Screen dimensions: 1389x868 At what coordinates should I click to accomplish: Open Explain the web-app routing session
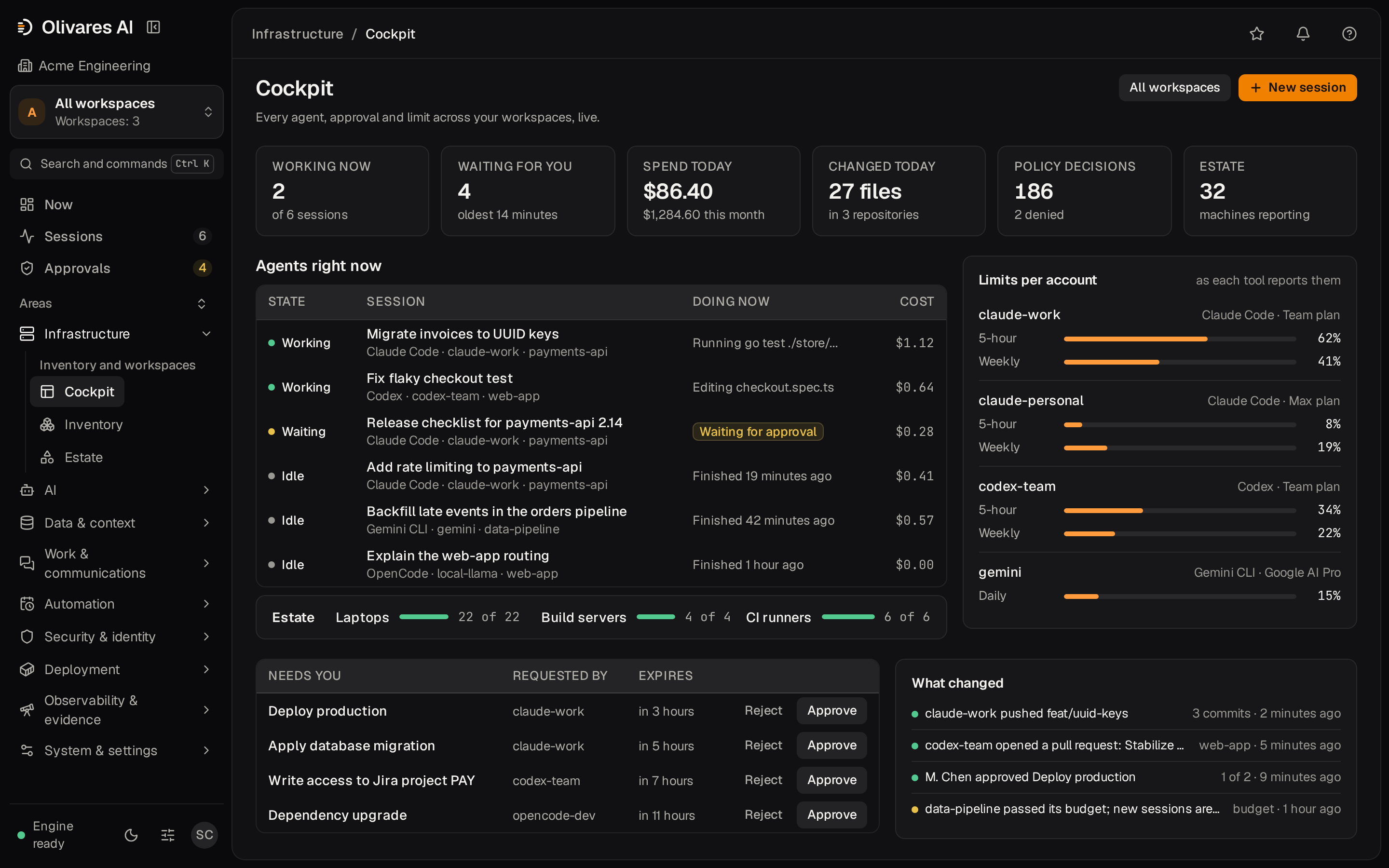[x=601, y=564]
